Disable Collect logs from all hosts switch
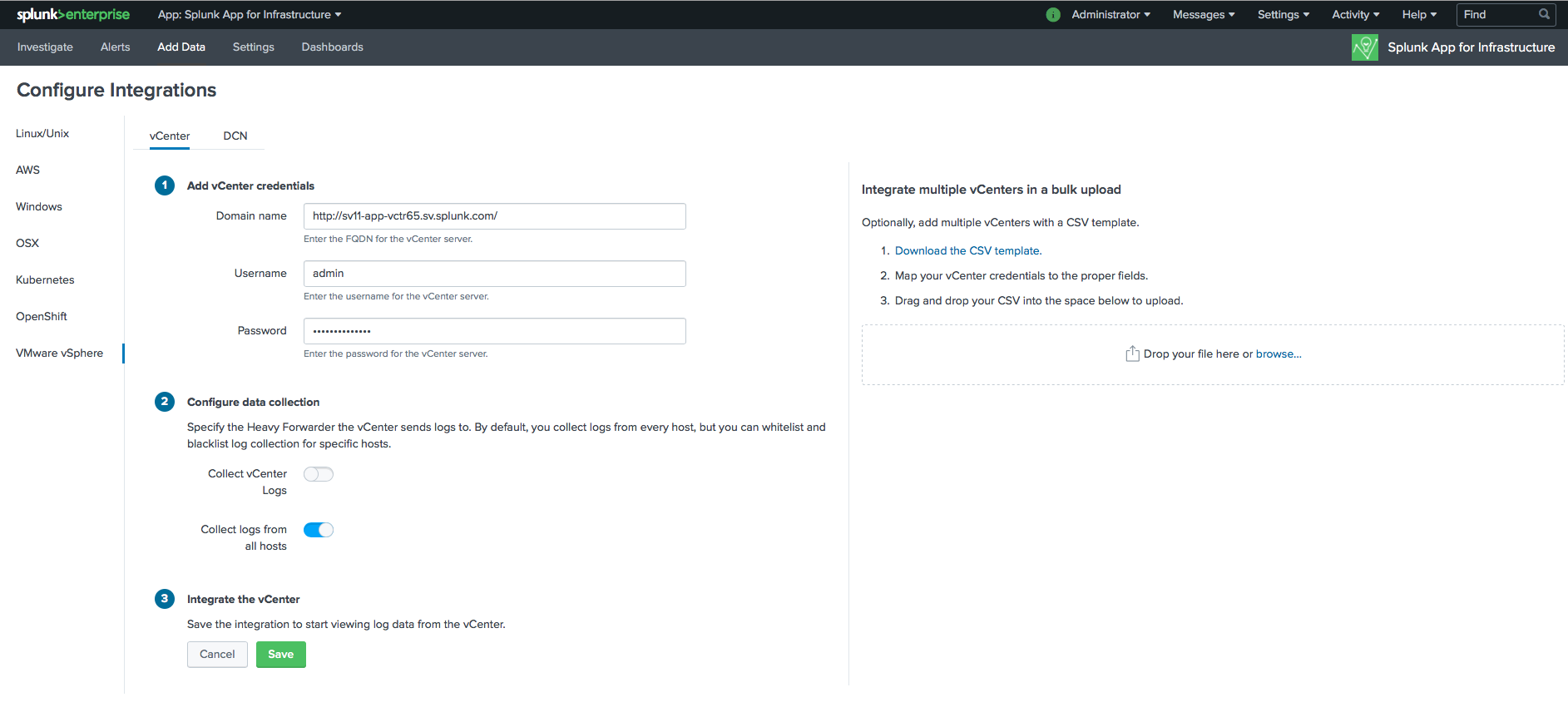This screenshot has height=717, width=1568. click(319, 530)
